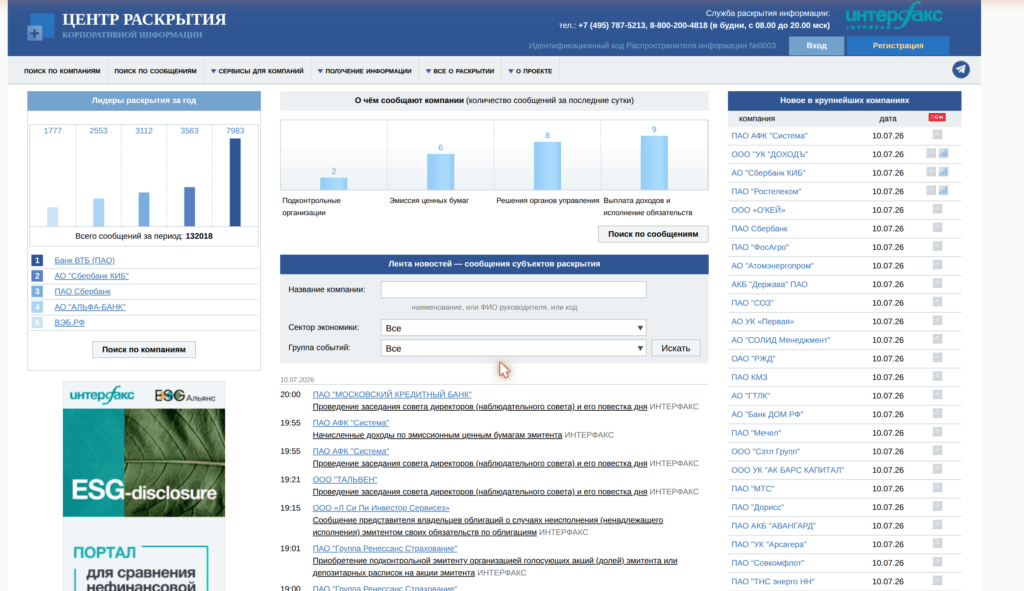Open report chart icon for ПАО "Ростелеком"
This screenshot has height=591, width=1024.
[943, 190]
